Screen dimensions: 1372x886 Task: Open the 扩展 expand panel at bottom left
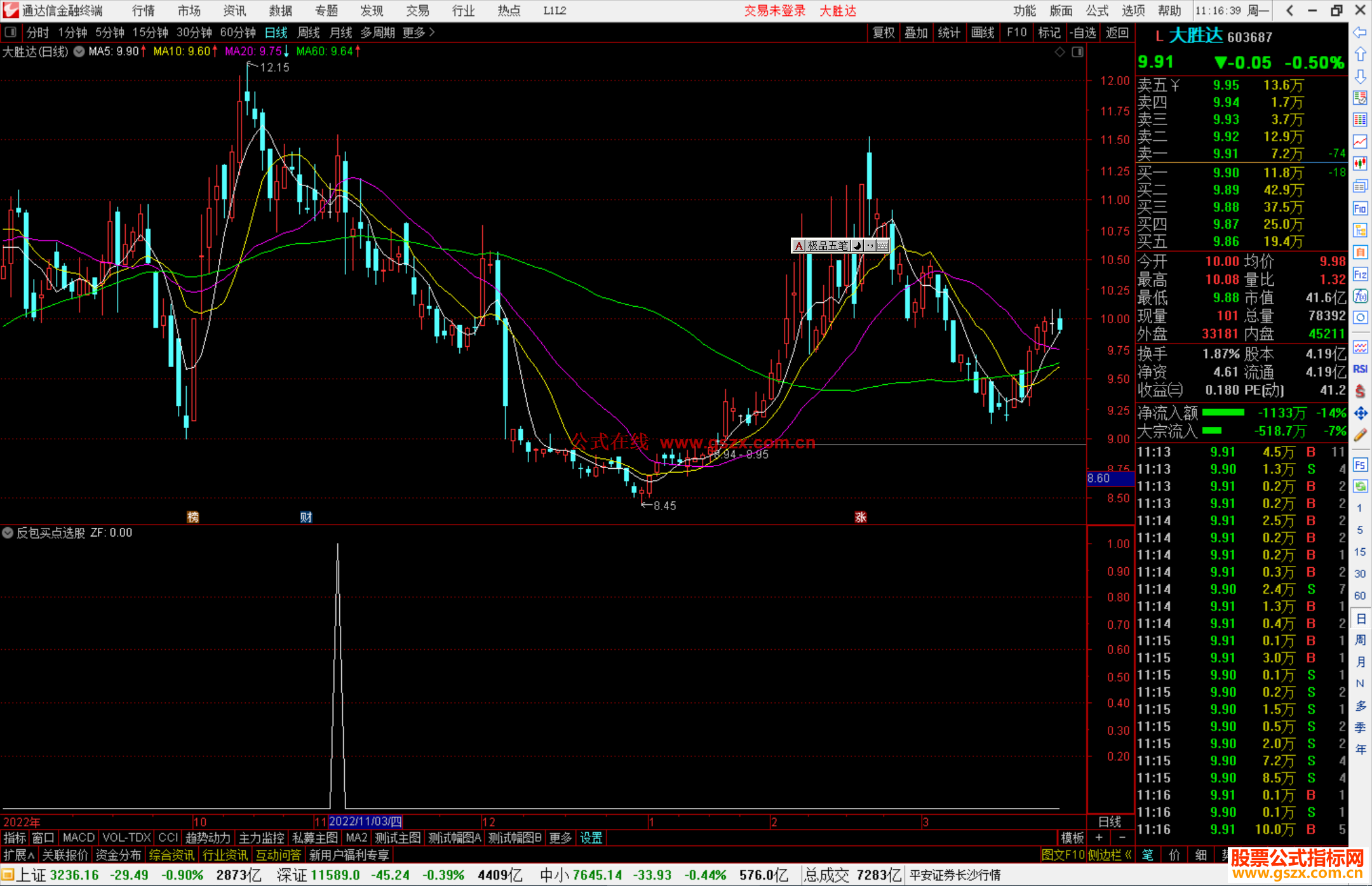tap(18, 855)
